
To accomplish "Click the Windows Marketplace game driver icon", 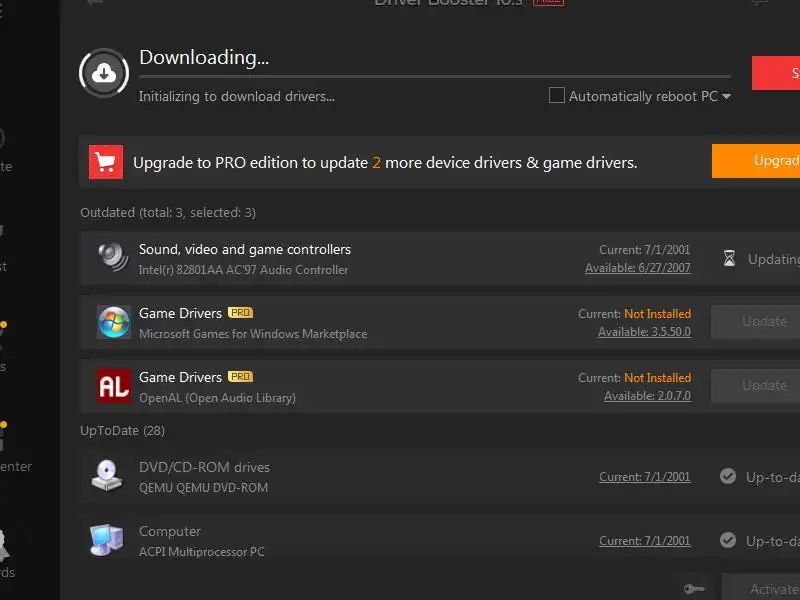I will (x=113, y=322).
